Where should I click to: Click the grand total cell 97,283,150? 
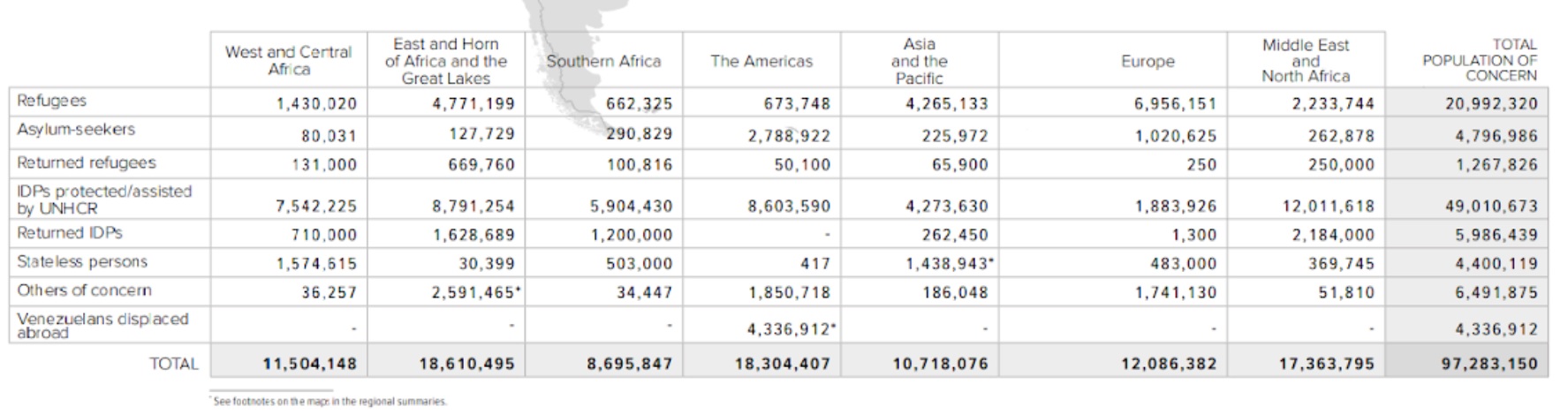1489,363
